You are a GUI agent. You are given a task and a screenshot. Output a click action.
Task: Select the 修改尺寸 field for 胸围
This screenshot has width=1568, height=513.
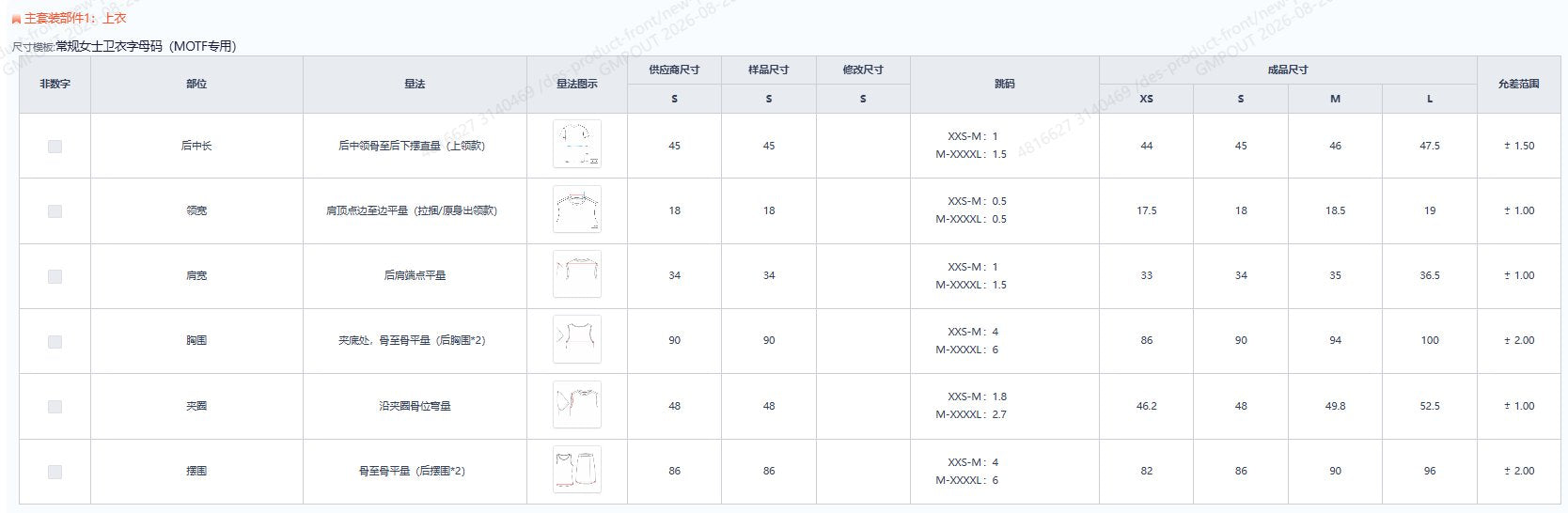click(863, 340)
